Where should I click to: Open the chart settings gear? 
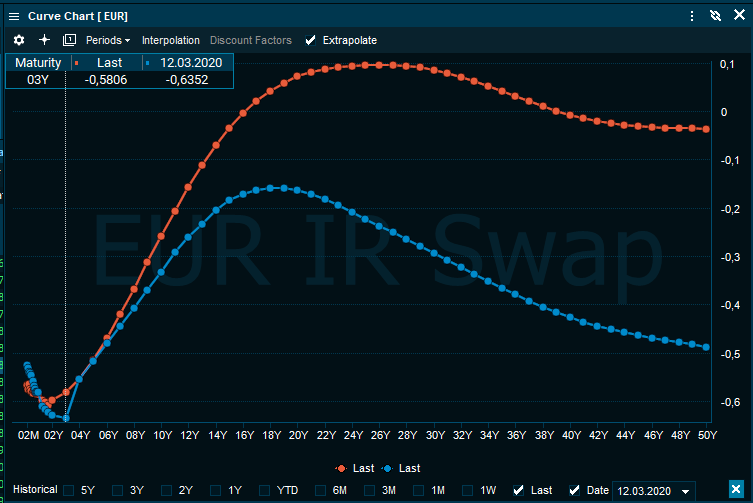coord(18,40)
